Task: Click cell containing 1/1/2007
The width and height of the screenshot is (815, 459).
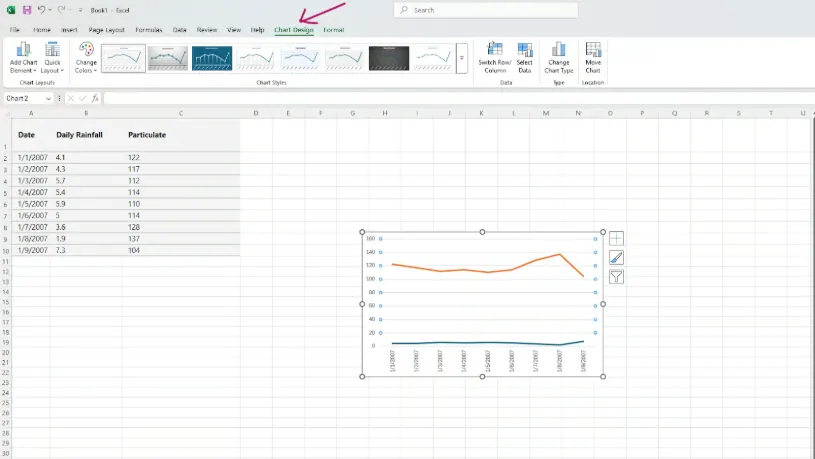Action: (x=32, y=157)
